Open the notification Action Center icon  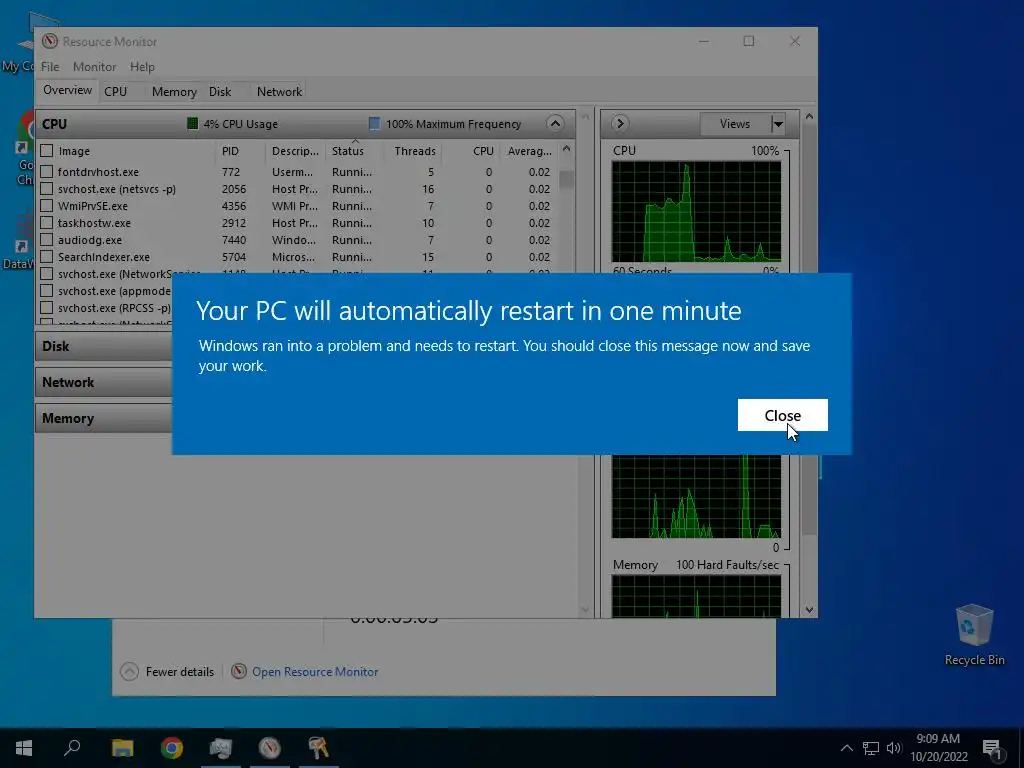(993, 749)
